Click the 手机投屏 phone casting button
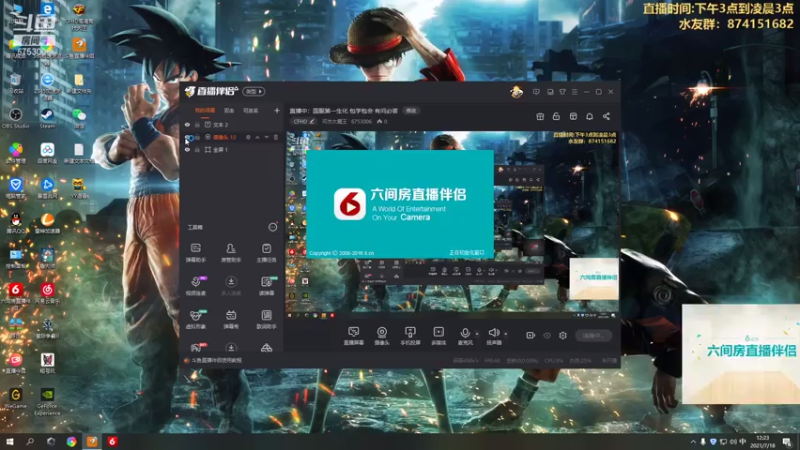The image size is (800, 450). point(410,336)
